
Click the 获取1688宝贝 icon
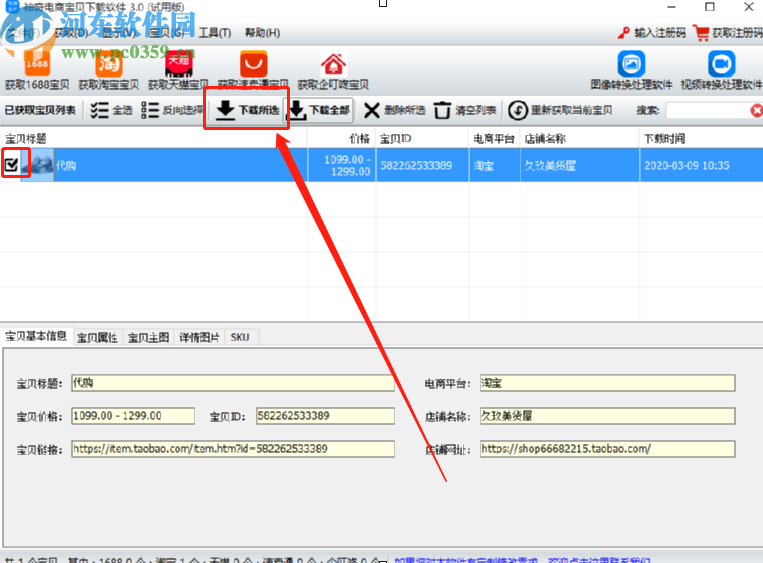37,65
